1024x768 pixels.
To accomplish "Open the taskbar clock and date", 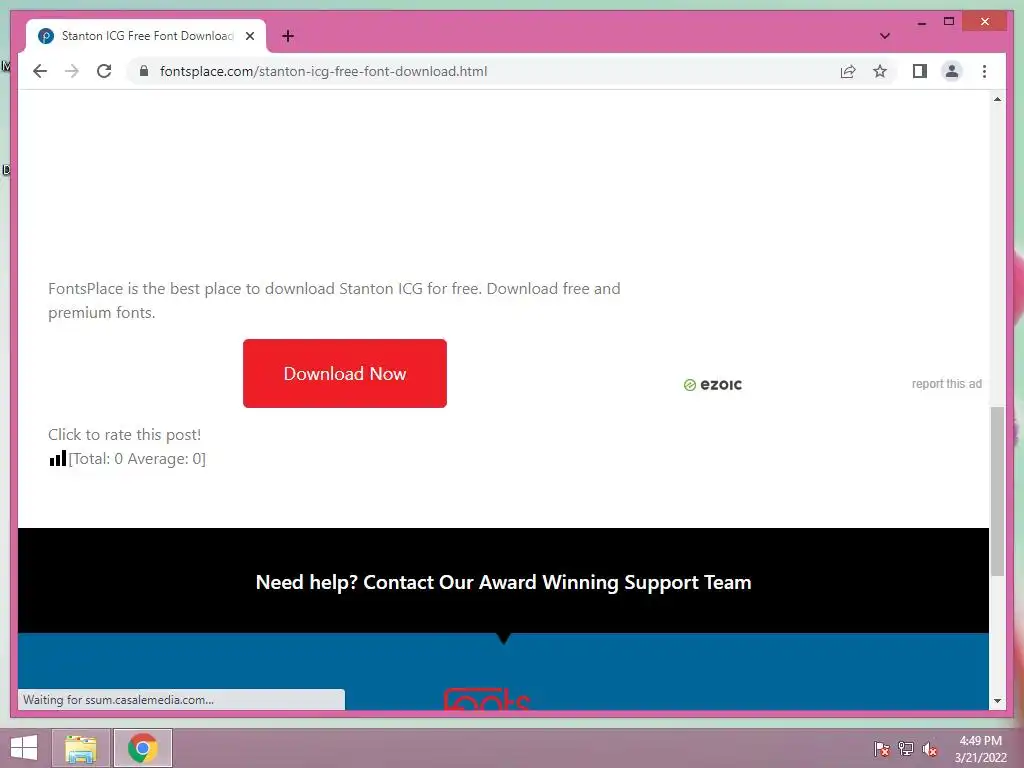I will coord(980,748).
